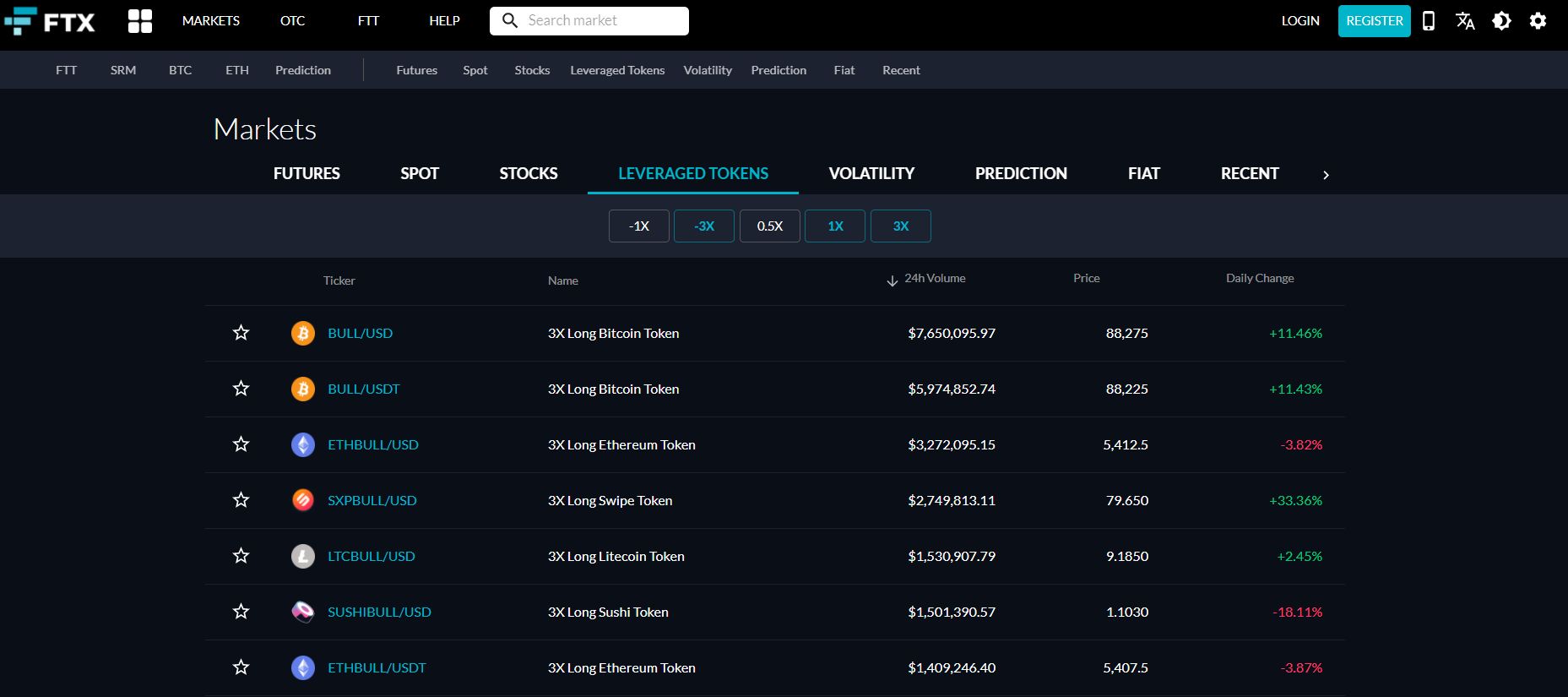This screenshot has width=1568, height=697.
Task: Expand more market tabs with right chevron
Action: 1326,175
